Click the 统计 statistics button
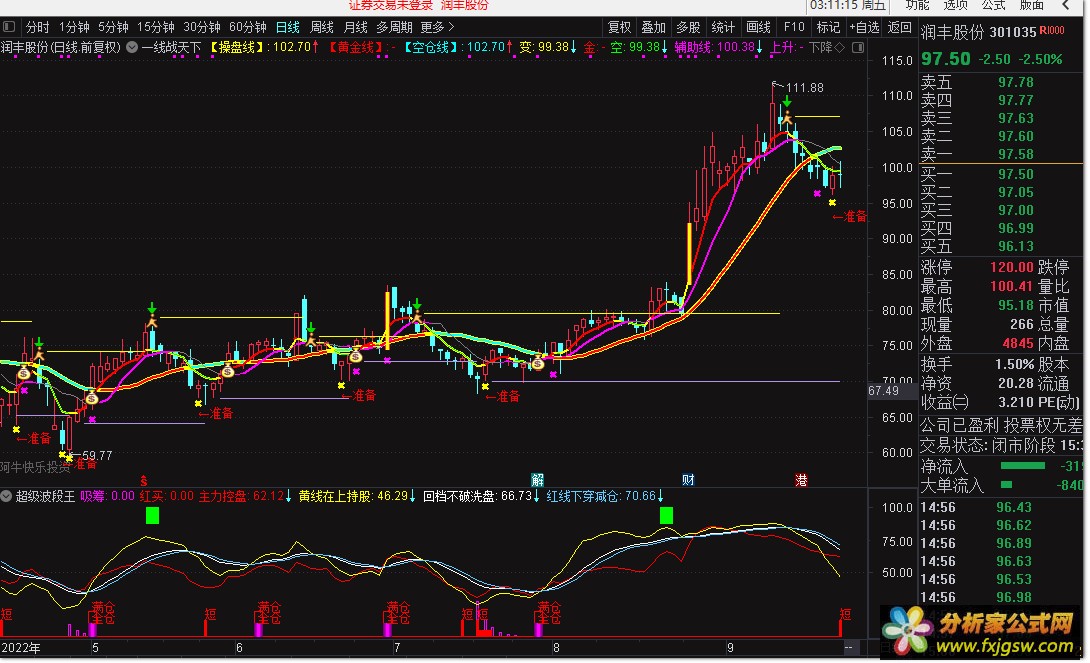The image size is (1090, 663). 723,27
